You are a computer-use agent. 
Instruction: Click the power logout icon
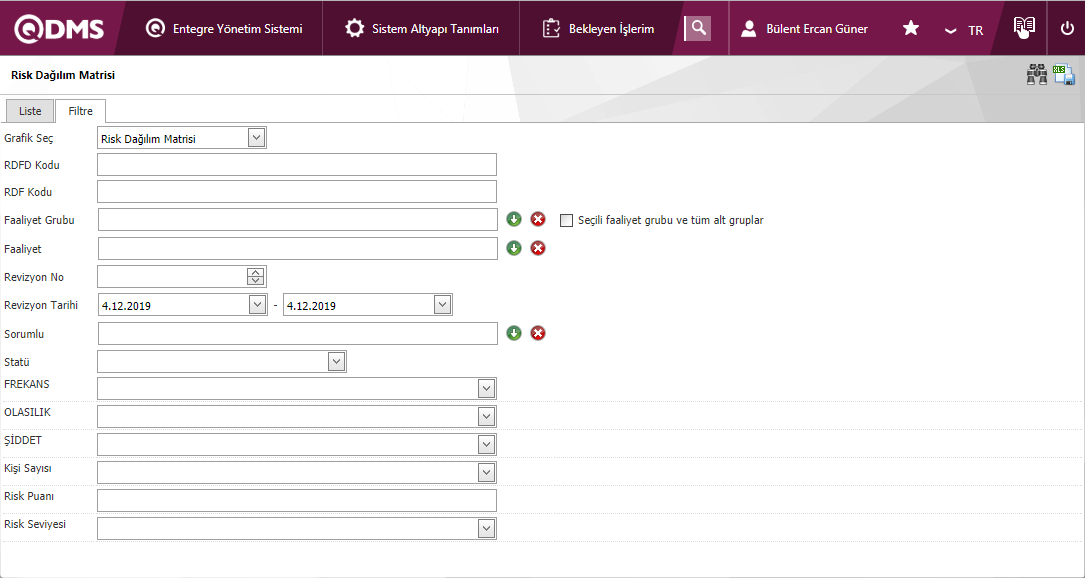tap(1067, 28)
